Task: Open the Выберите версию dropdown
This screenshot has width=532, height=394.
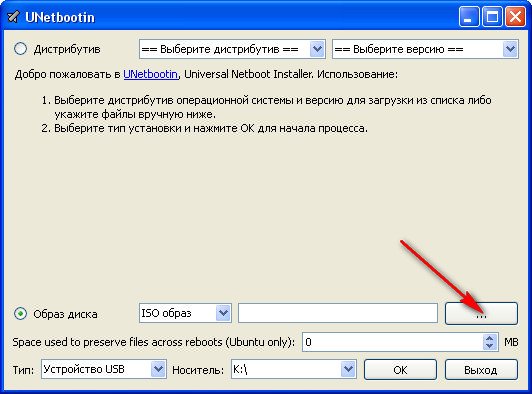Action: (x=425, y=49)
